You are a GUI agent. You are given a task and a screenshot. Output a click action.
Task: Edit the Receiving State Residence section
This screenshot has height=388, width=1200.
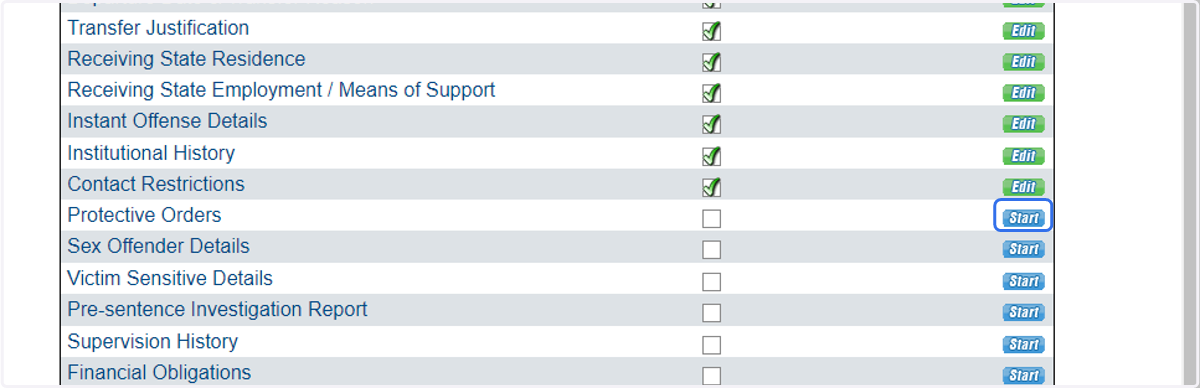1023,62
